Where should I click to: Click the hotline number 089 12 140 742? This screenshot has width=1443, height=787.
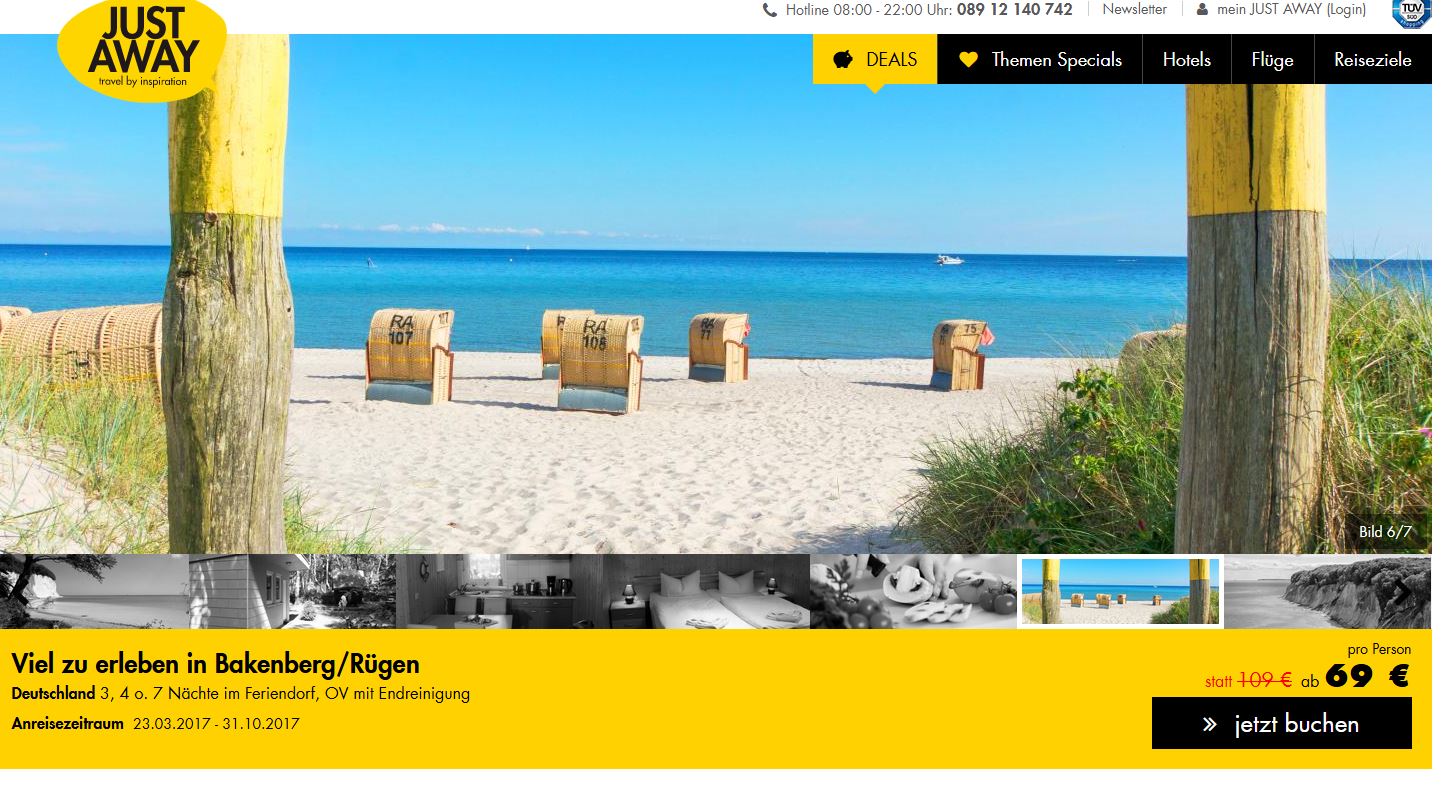pyautogui.click(x=1014, y=10)
